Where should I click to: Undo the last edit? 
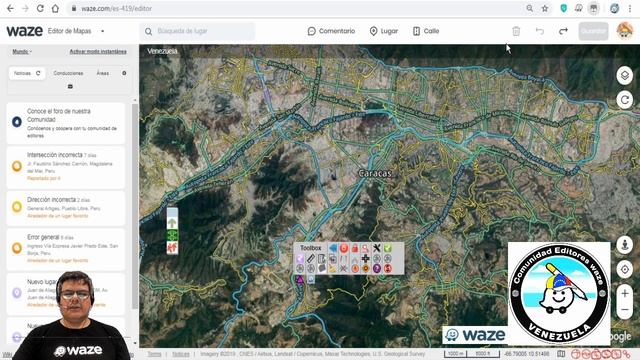(x=540, y=31)
